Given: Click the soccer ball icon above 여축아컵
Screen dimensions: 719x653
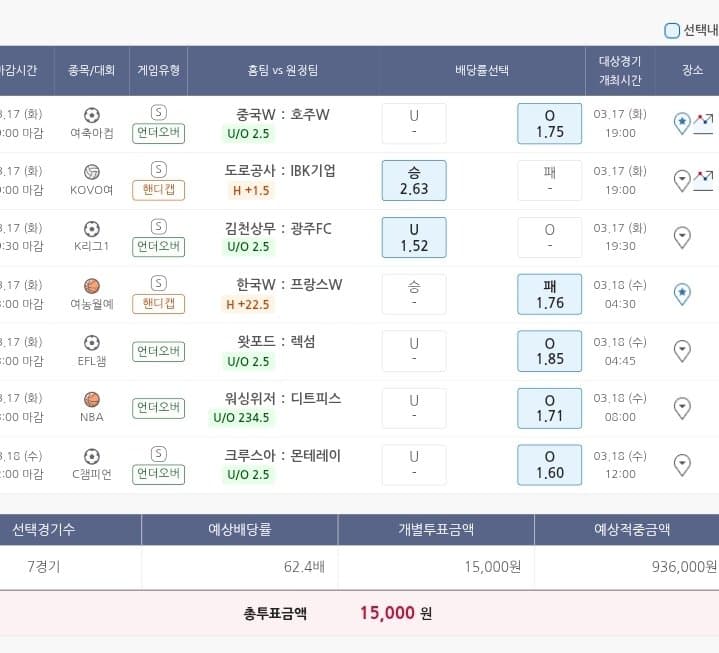Looking at the screenshot, I should 92,114.
